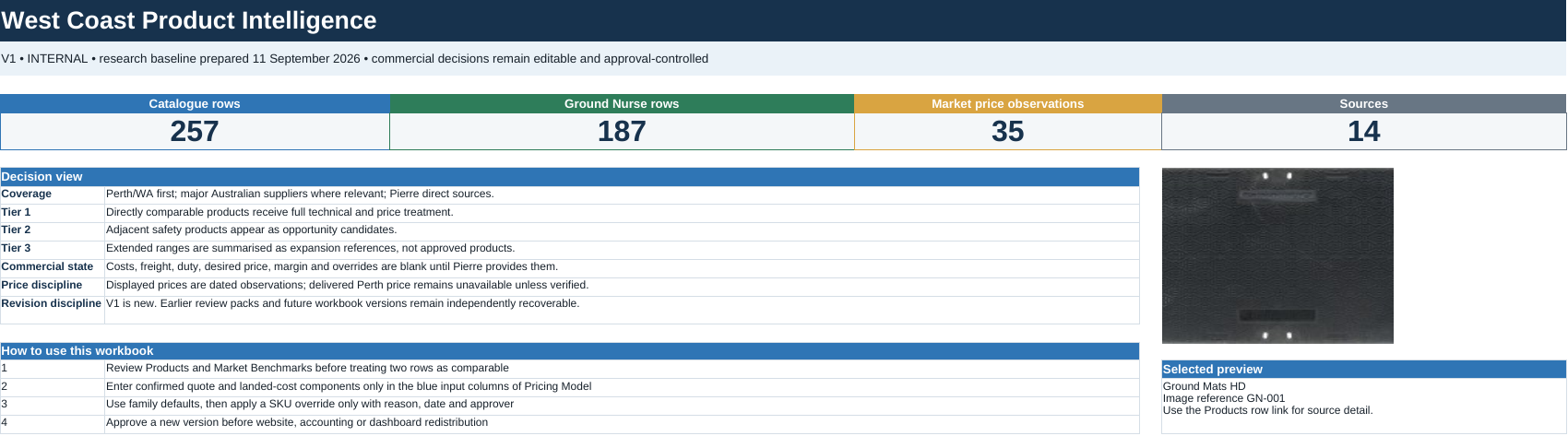Select the How to use this workbook header
This screenshot has height=436, width=1568.
[x=570, y=350]
